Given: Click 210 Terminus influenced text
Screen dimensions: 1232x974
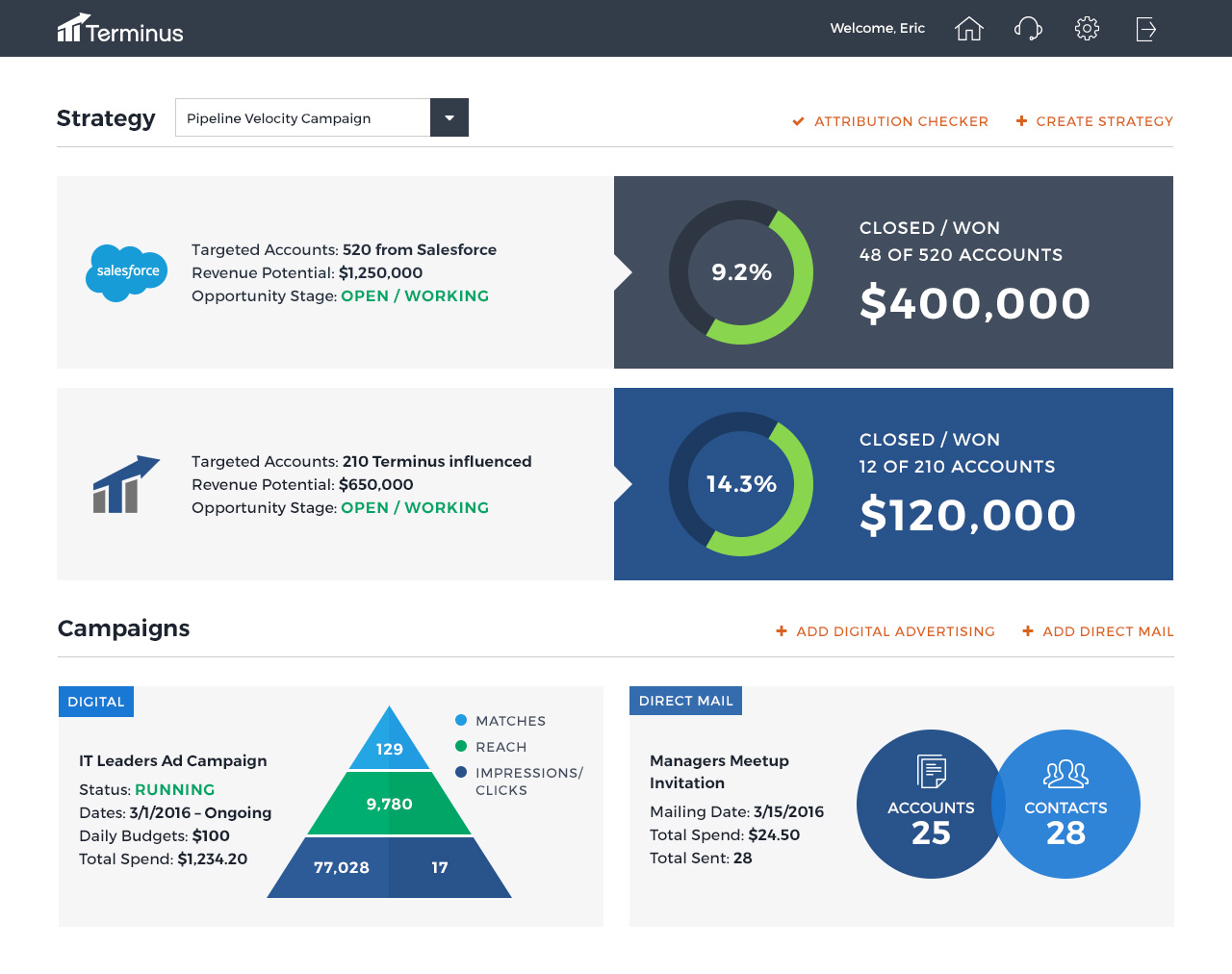Looking at the screenshot, I should (437, 461).
